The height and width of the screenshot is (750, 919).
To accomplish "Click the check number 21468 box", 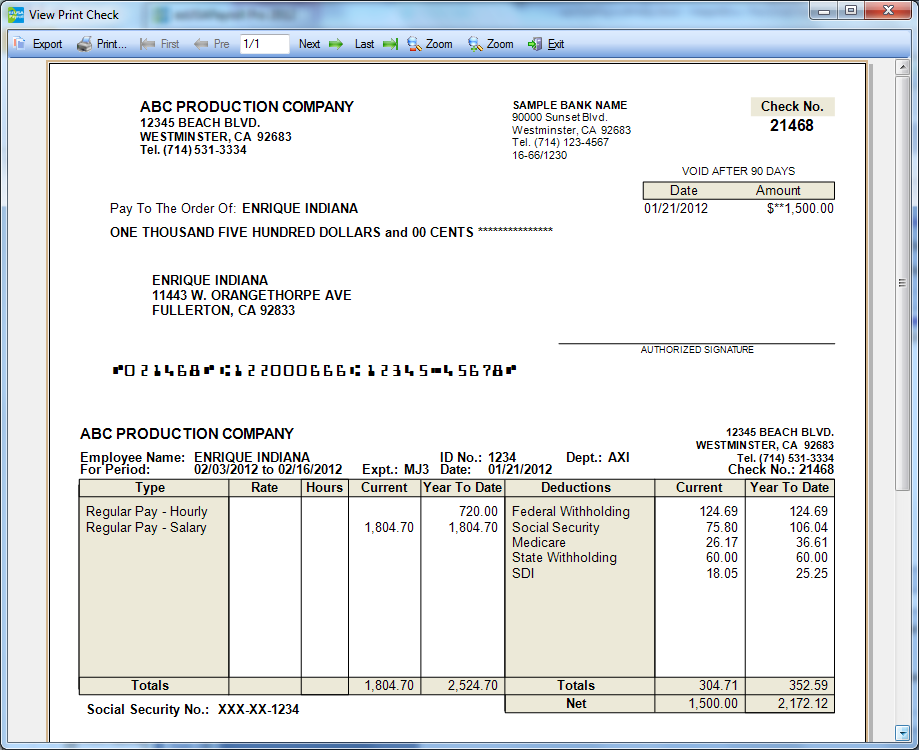I will tap(792, 125).
